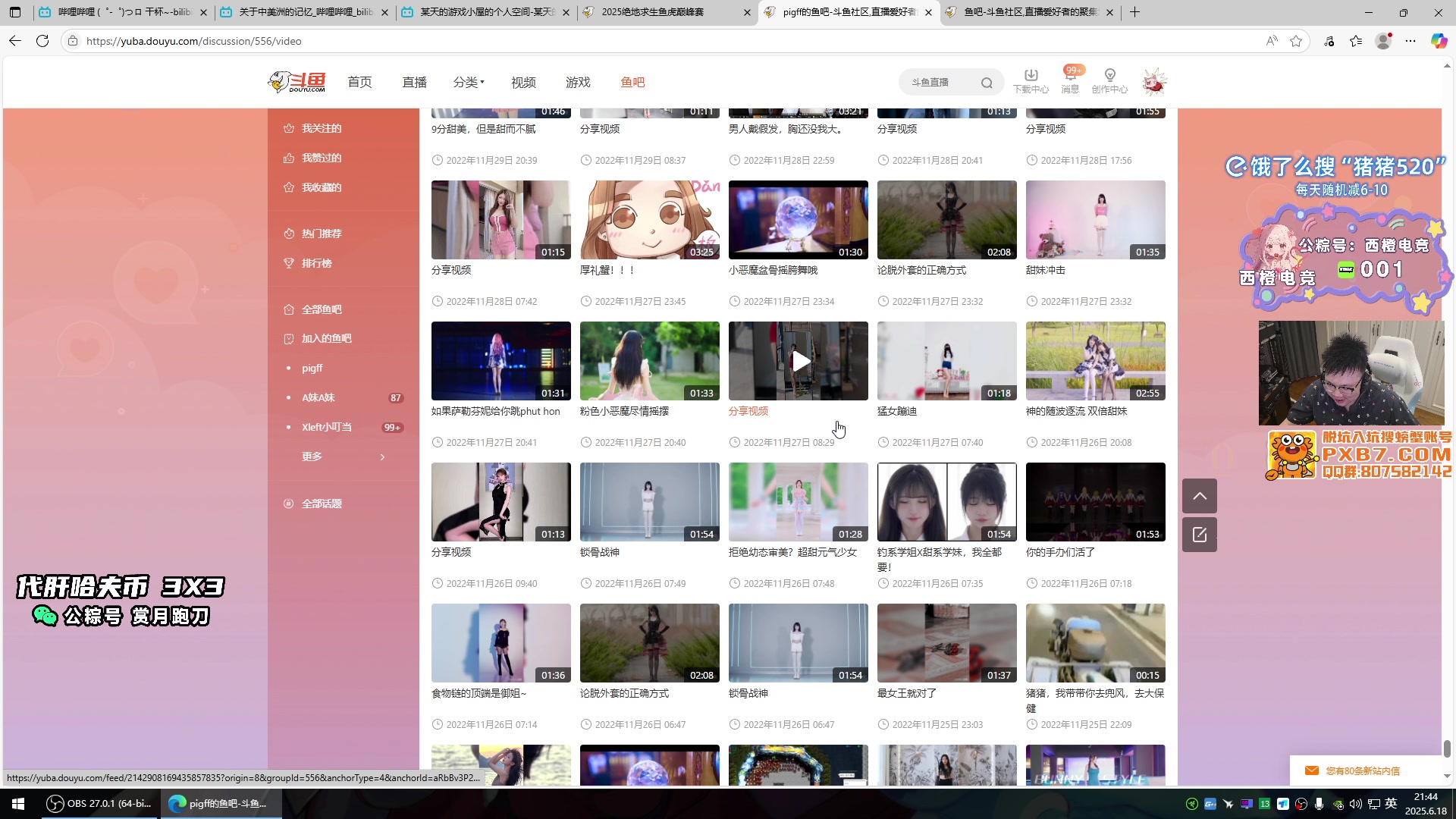
Task: Click the taskbar volume speaker icon
Action: 1356,804
